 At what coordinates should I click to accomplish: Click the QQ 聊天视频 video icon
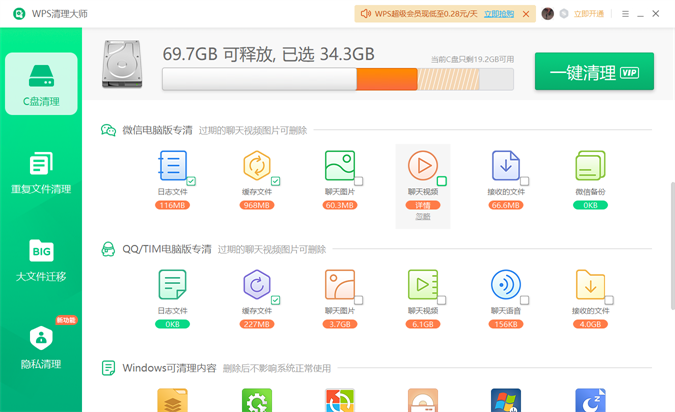(422, 286)
